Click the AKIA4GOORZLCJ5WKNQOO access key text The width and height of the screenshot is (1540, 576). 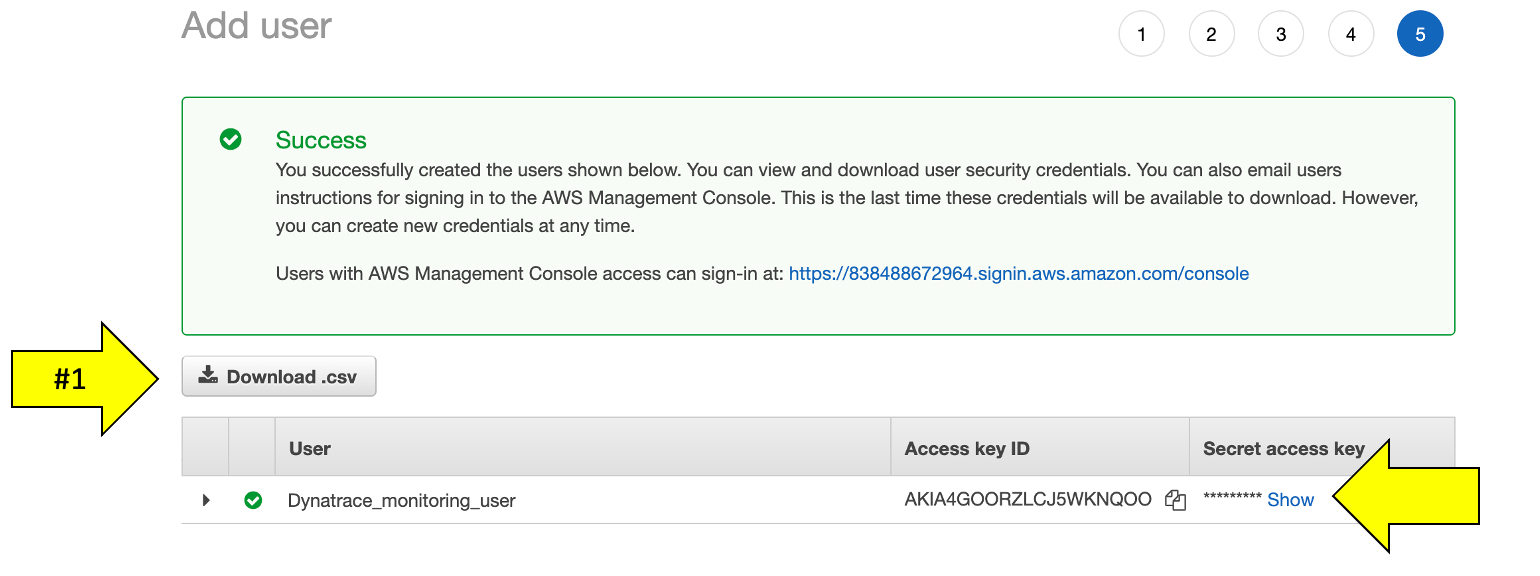(1028, 500)
